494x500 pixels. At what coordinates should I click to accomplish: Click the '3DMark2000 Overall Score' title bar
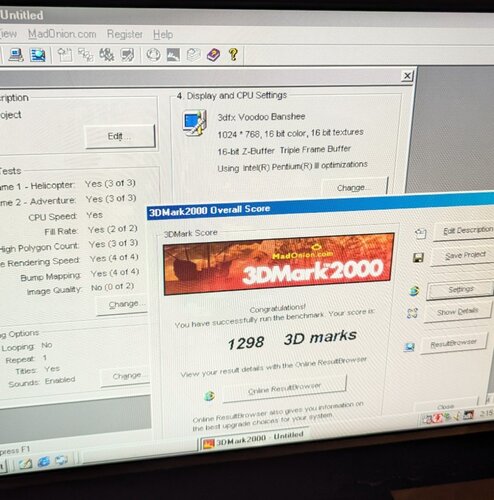[320, 206]
